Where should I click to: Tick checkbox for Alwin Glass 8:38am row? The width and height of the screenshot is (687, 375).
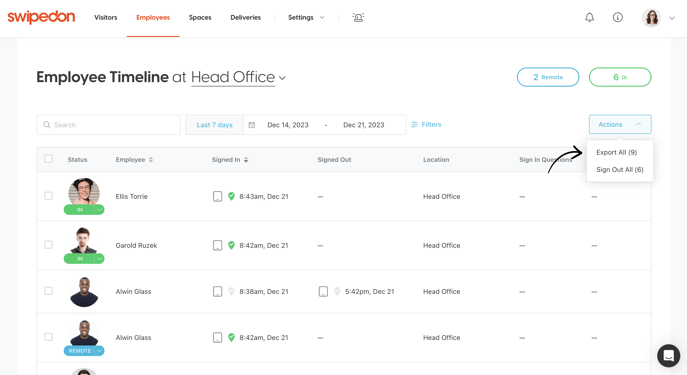click(x=49, y=291)
